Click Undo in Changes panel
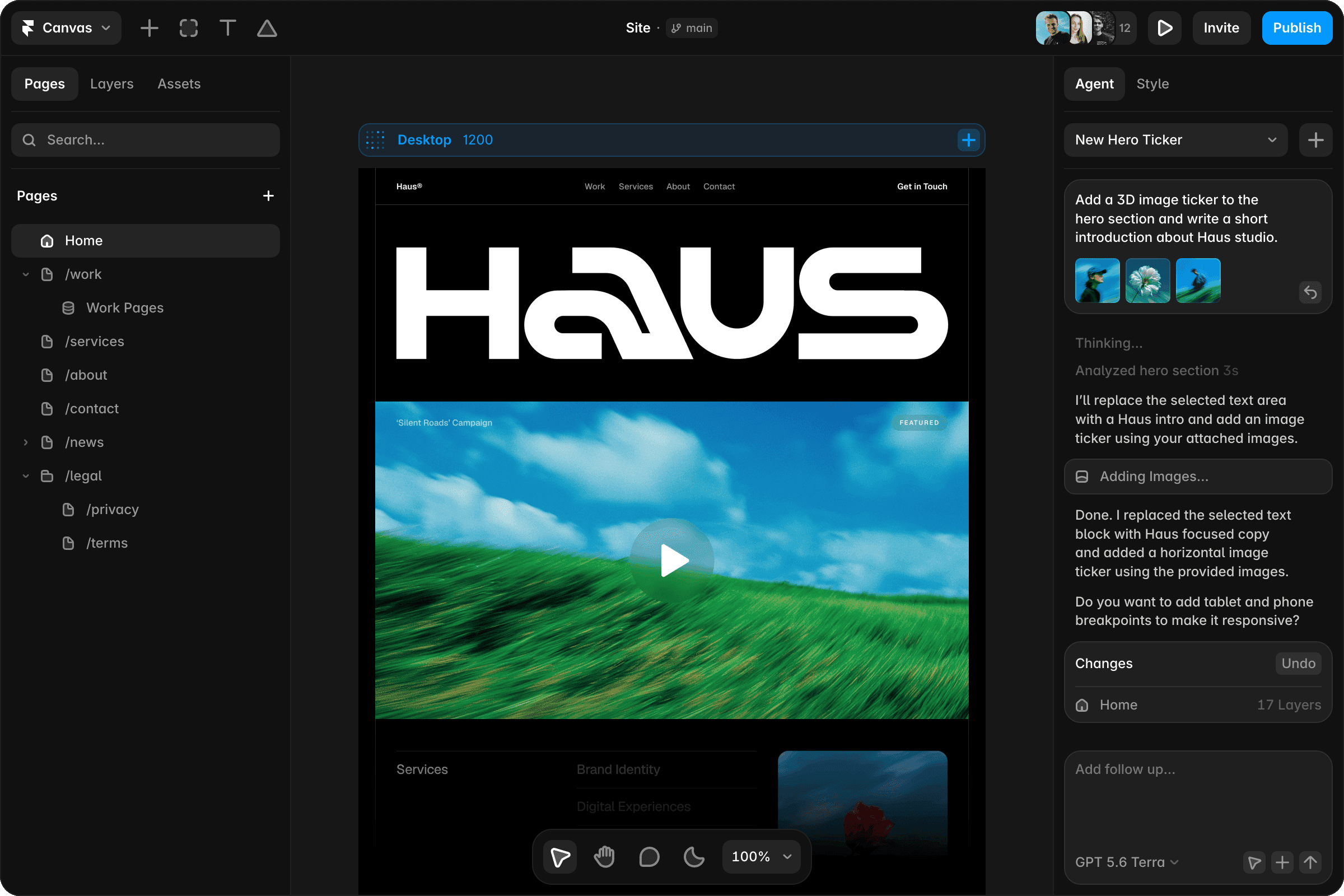Image resolution: width=1344 pixels, height=896 pixels. click(x=1298, y=664)
